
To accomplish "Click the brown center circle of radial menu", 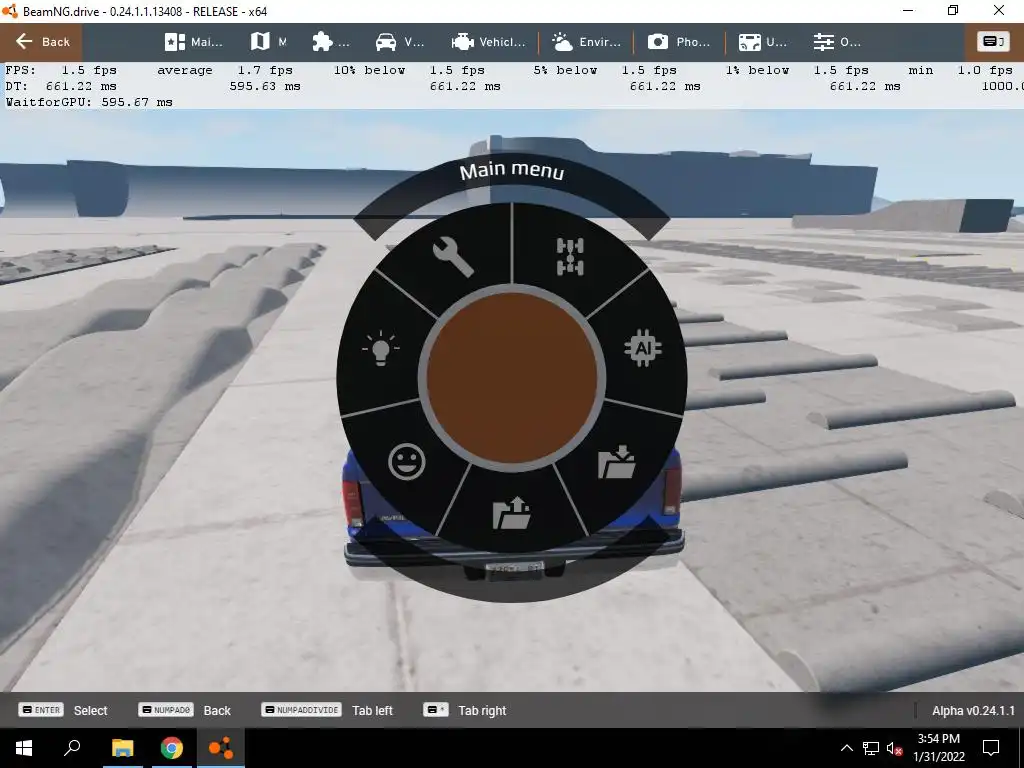I will pos(512,377).
